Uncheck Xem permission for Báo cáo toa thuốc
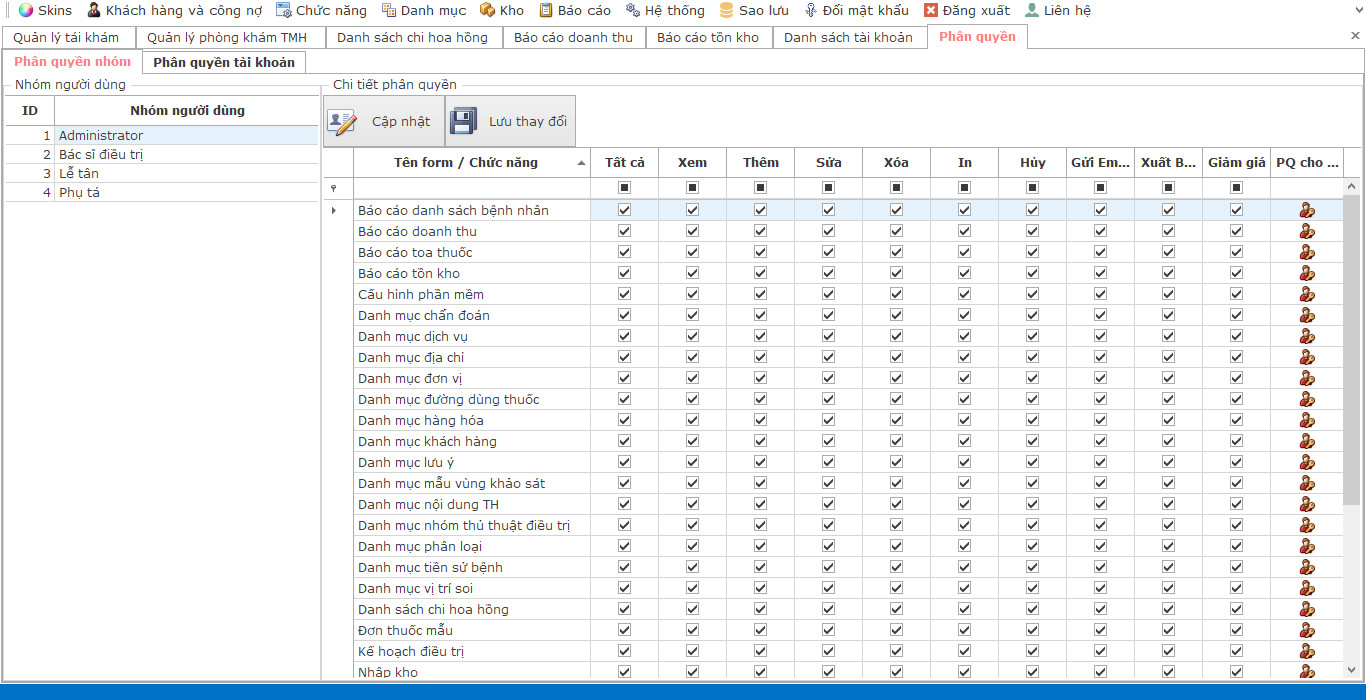This screenshot has width=1366, height=700. tap(692, 252)
